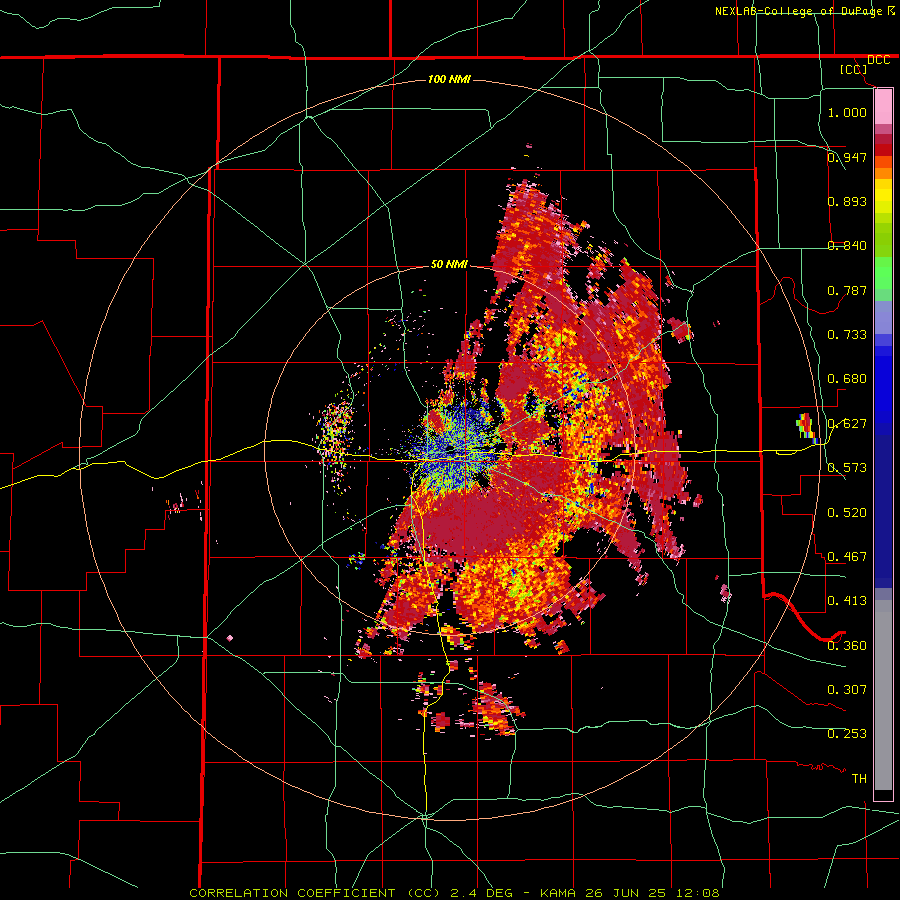This screenshot has height=900, width=900.
Task: Click the pink top segment of the color scale
Action: tap(883, 107)
